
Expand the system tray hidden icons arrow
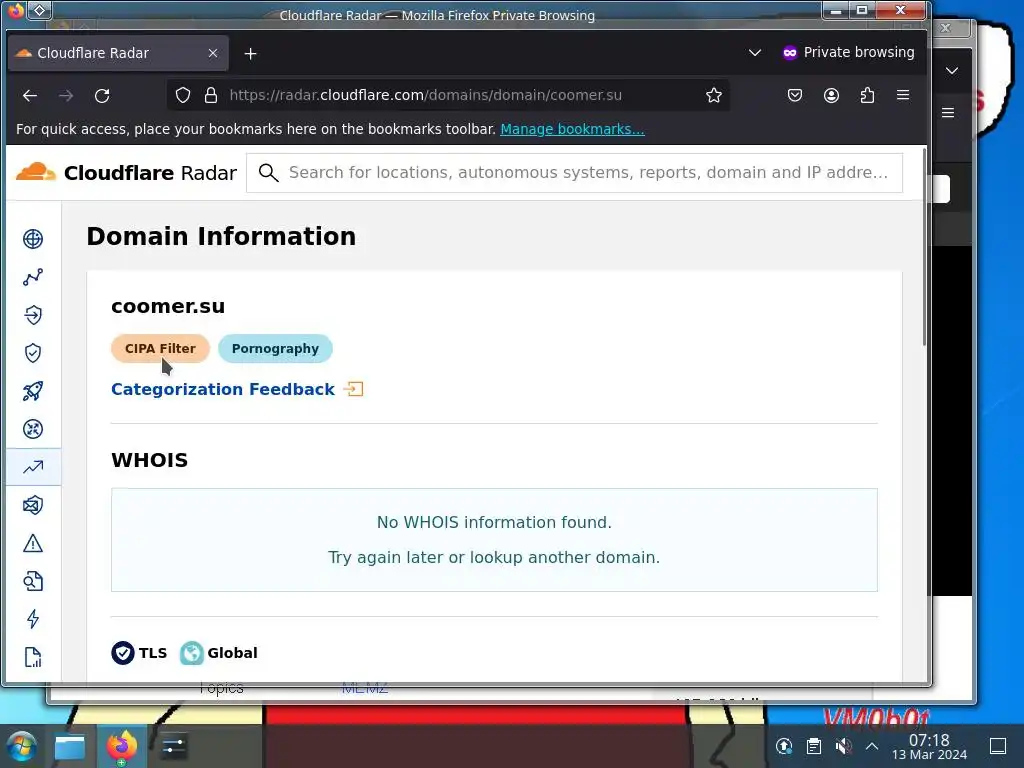(872, 746)
